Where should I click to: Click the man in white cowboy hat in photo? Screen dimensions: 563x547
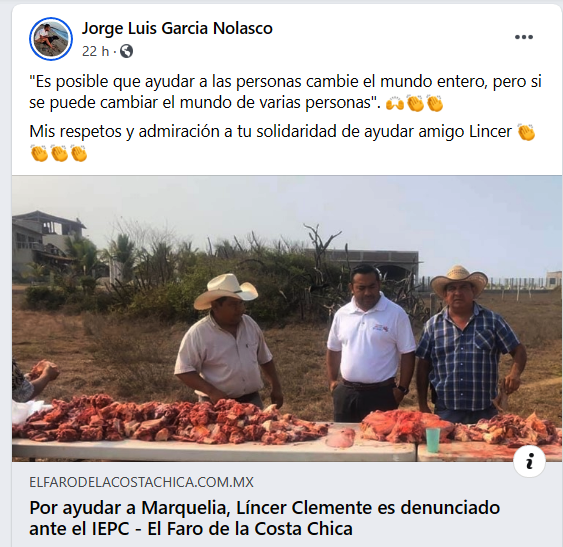click(x=228, y=340)
